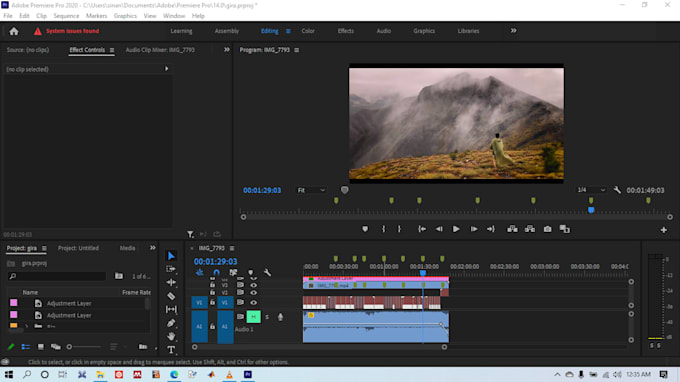Viewport: 680px width, 382px height.
Task: Toggle visibility eye of V3 track
Action: (254, 285)
